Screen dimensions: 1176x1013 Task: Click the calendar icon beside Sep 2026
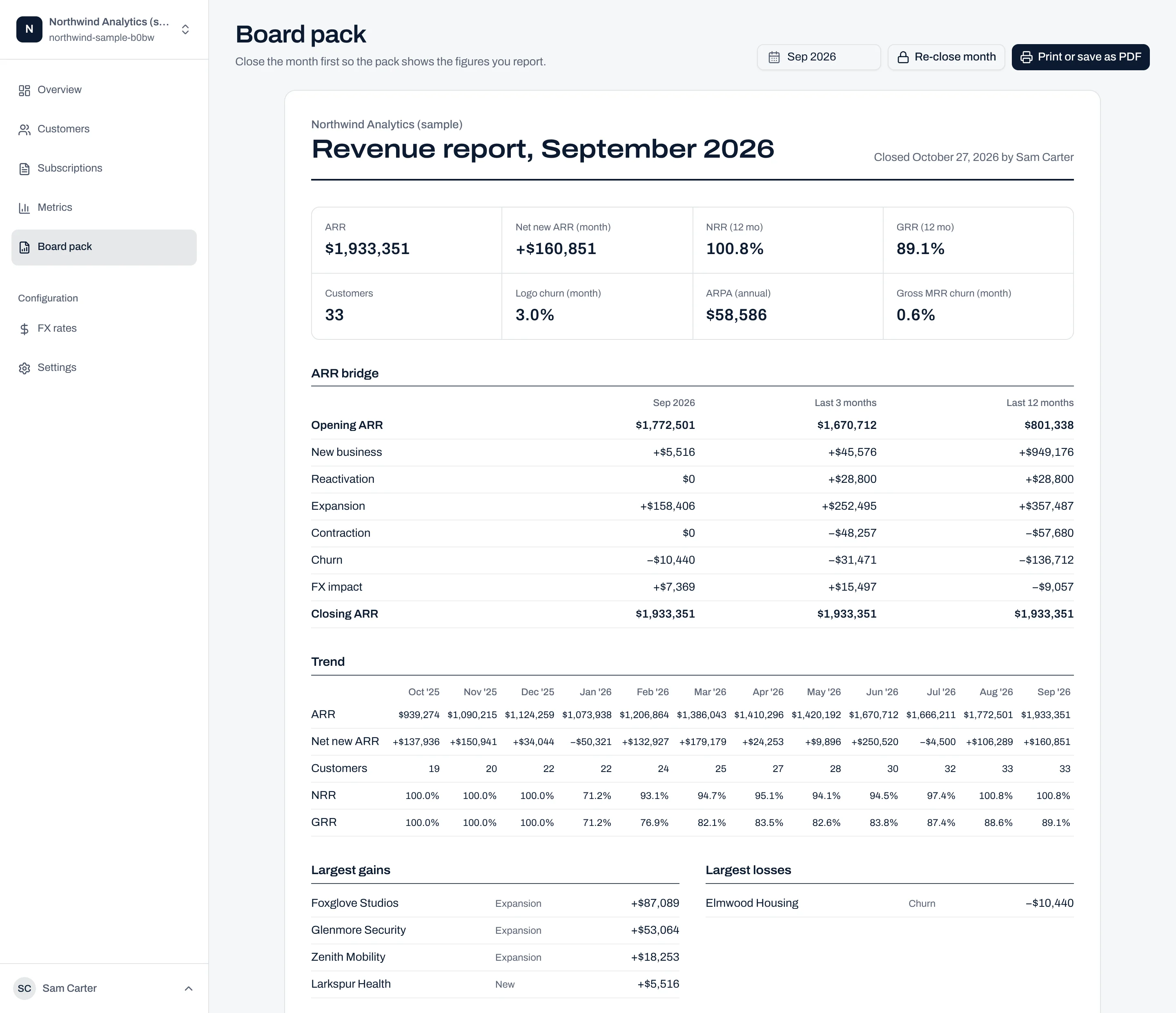click(x=774, y=57)
